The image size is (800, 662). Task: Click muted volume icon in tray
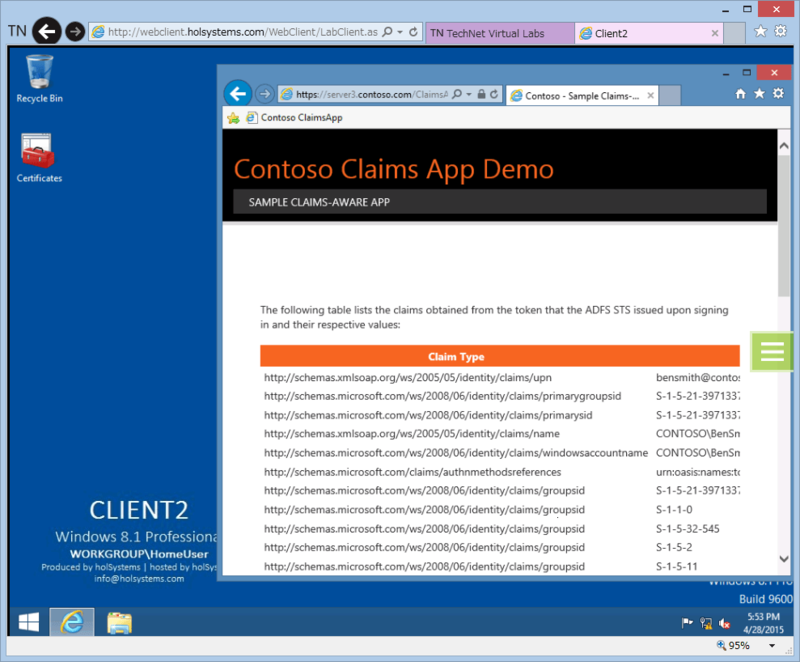pyautogui.click(x=724, y=623)
